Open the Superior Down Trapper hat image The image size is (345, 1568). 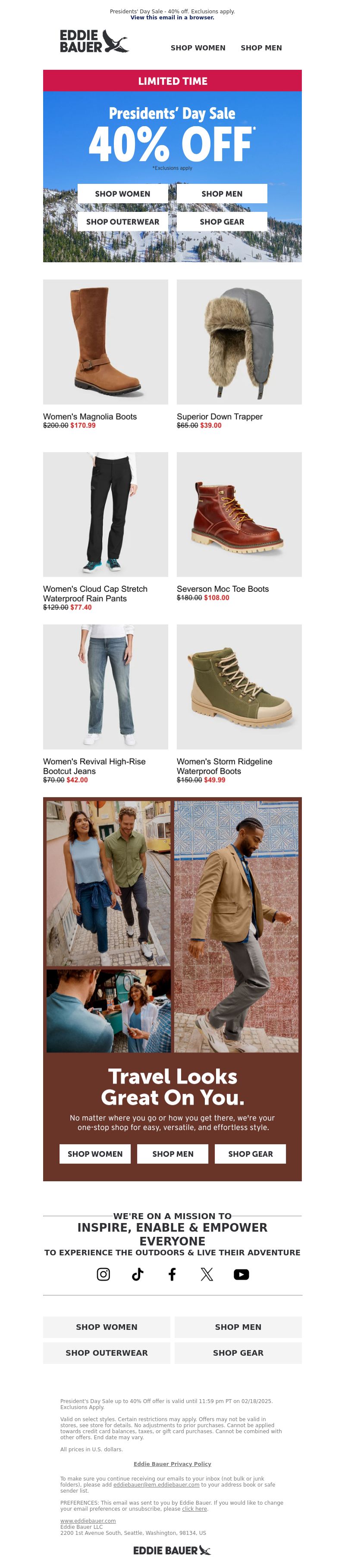[239, 342]
